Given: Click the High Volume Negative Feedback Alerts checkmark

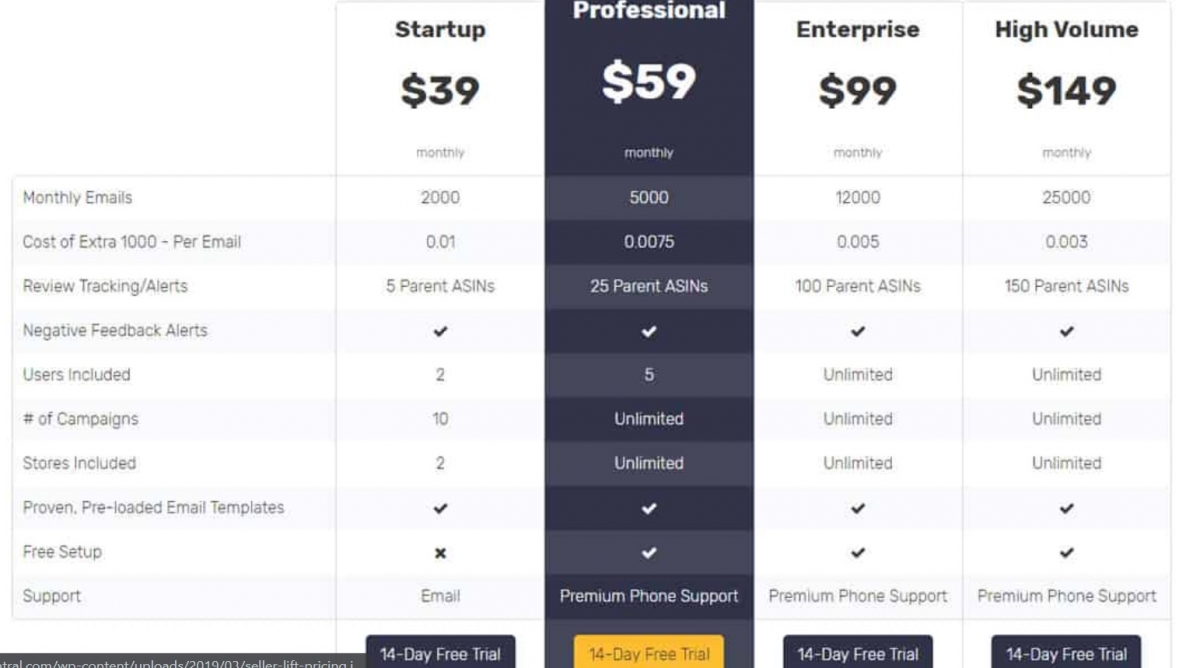Looking at the screenshot, I should [x=1067, y=331].
